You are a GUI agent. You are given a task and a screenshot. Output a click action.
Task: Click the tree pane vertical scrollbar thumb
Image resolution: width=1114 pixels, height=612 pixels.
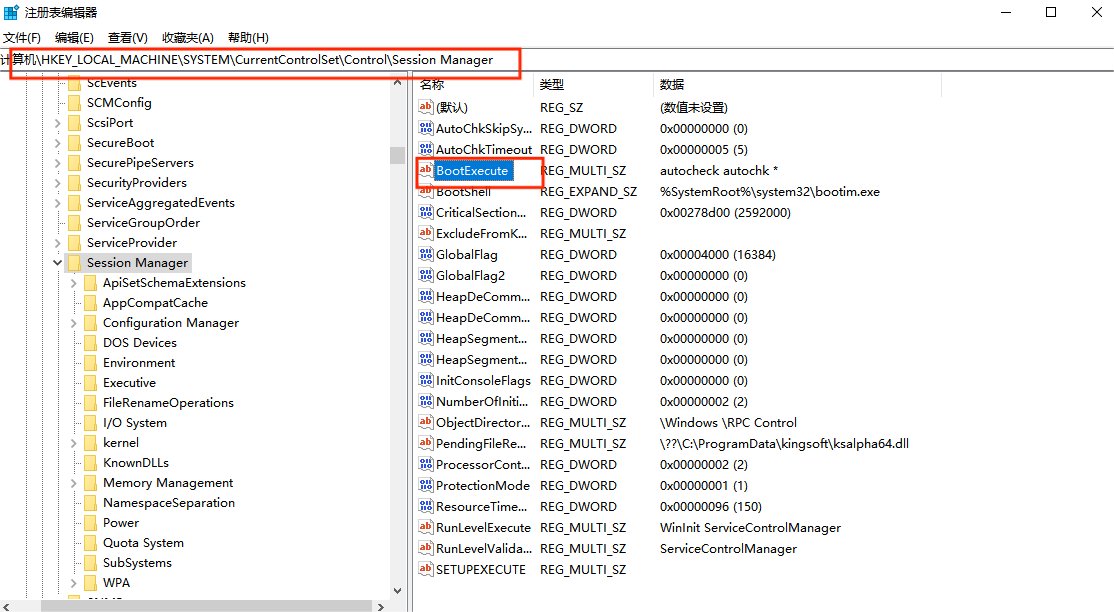[x=397, y=154]
